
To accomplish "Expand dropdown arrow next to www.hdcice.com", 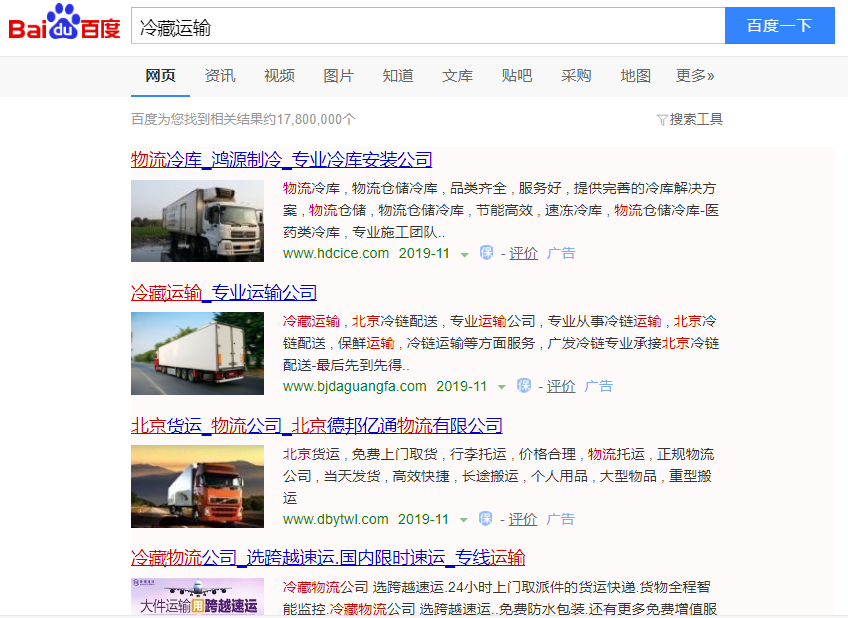I will click(x=464, y=254).
